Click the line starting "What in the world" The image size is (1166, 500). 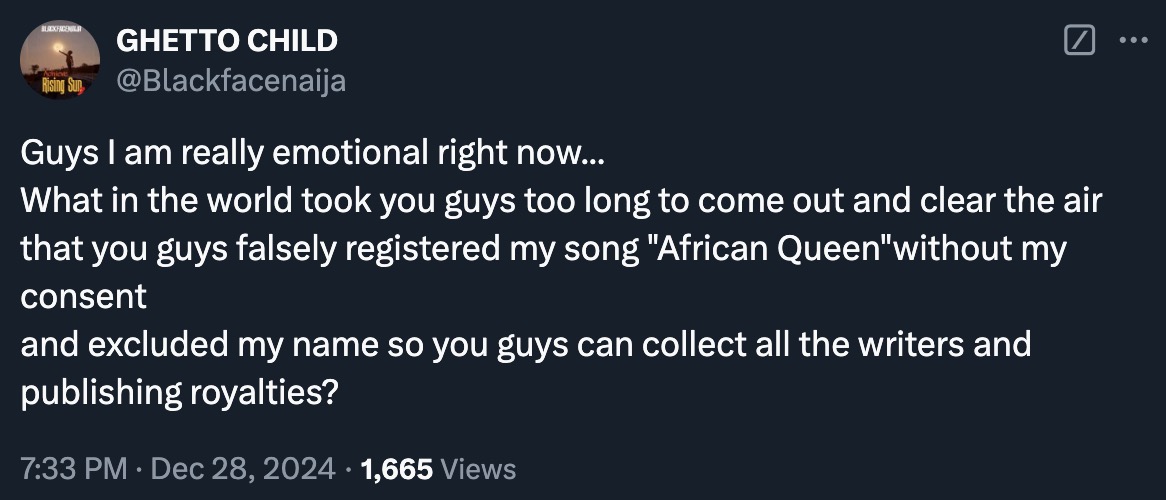(x=560, y=201)
